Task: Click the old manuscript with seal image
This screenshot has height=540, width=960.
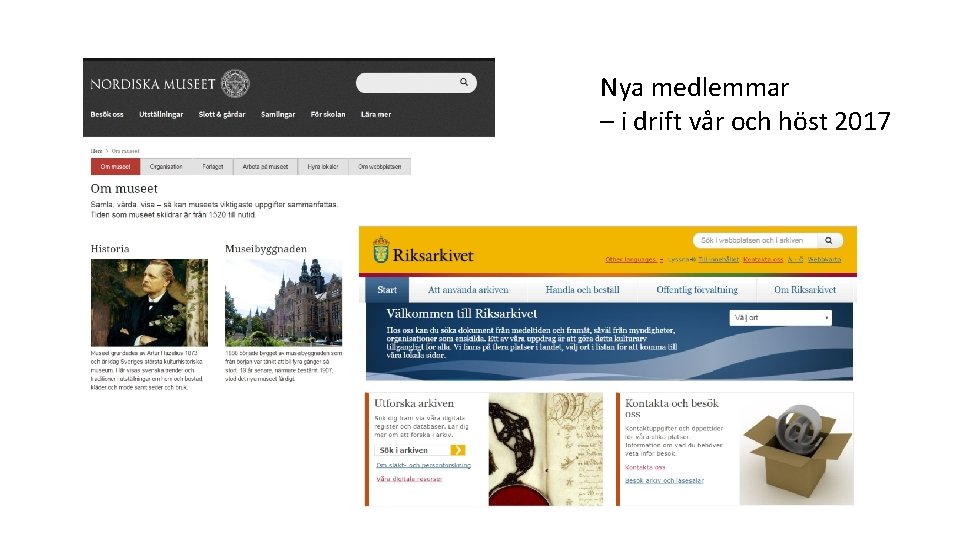Action: 546,449
